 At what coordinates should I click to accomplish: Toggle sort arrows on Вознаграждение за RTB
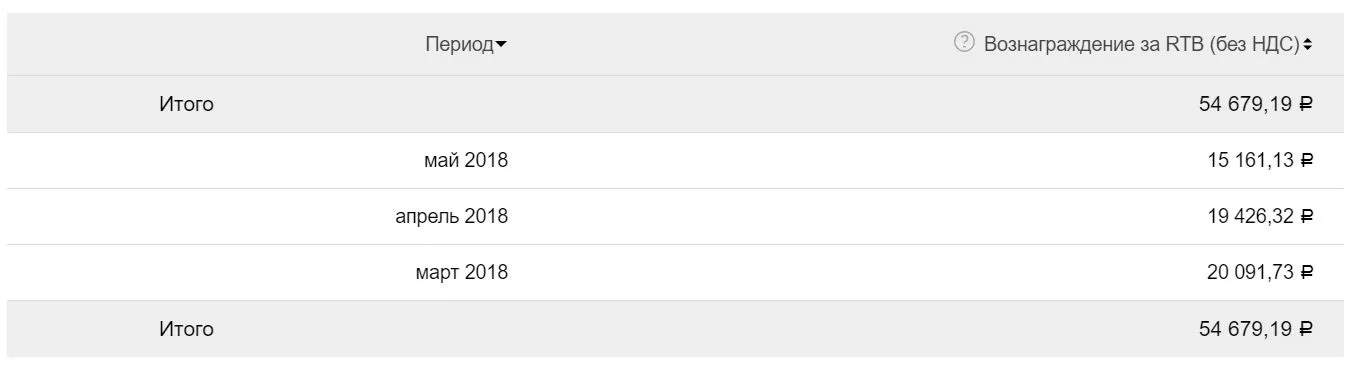(x=1307, y=44)
